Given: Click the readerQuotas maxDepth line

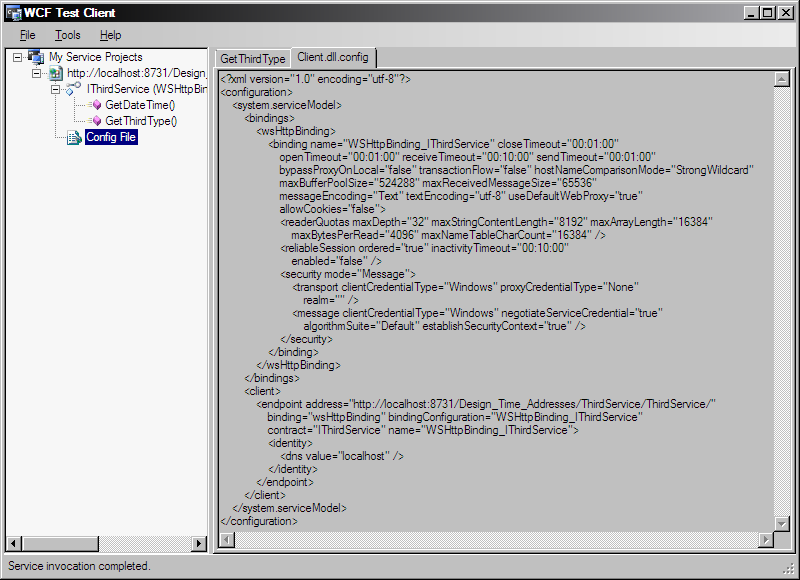Looking at the screenshot, I should [496, 222].
